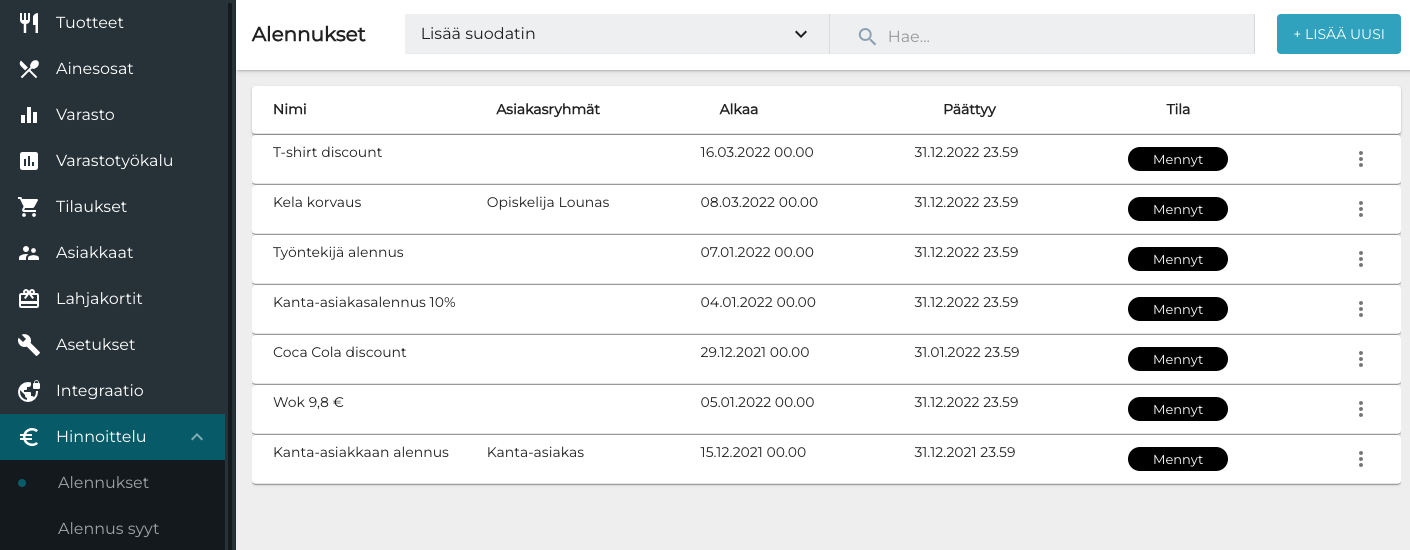This screenshot has width=1410, height=550.
Task: Click the Asetukset wrench icon
Action: point(29,345)
